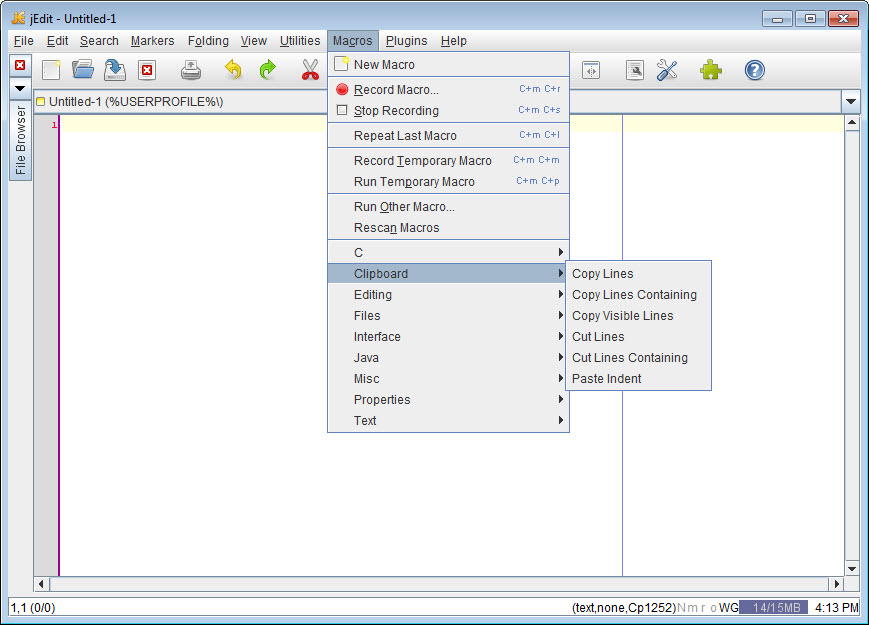
Task: Choose Rescan Macros
Action: click(x=448, y=228)
